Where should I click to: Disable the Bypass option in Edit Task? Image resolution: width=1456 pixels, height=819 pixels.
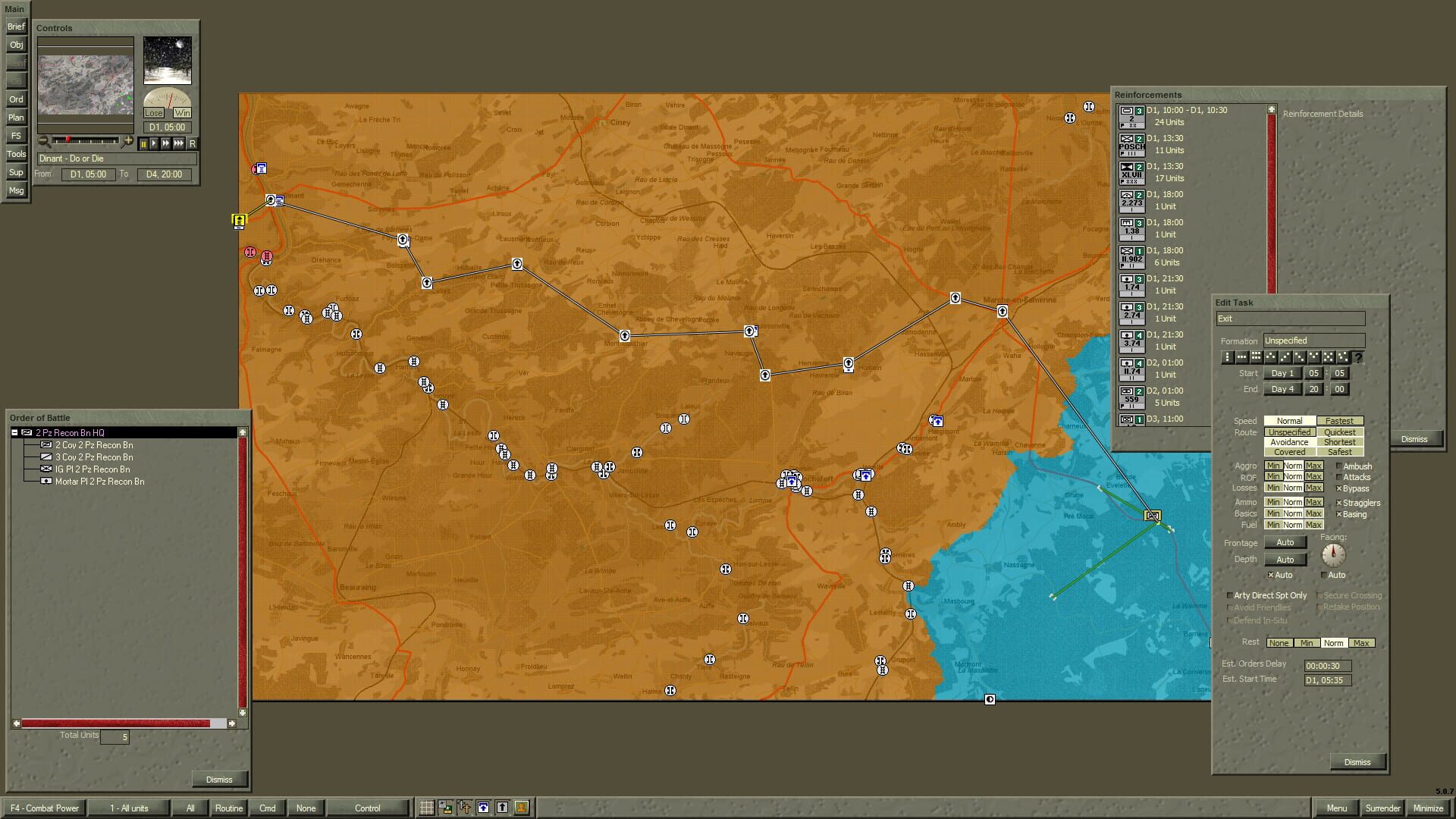(x=1339, y=488)
